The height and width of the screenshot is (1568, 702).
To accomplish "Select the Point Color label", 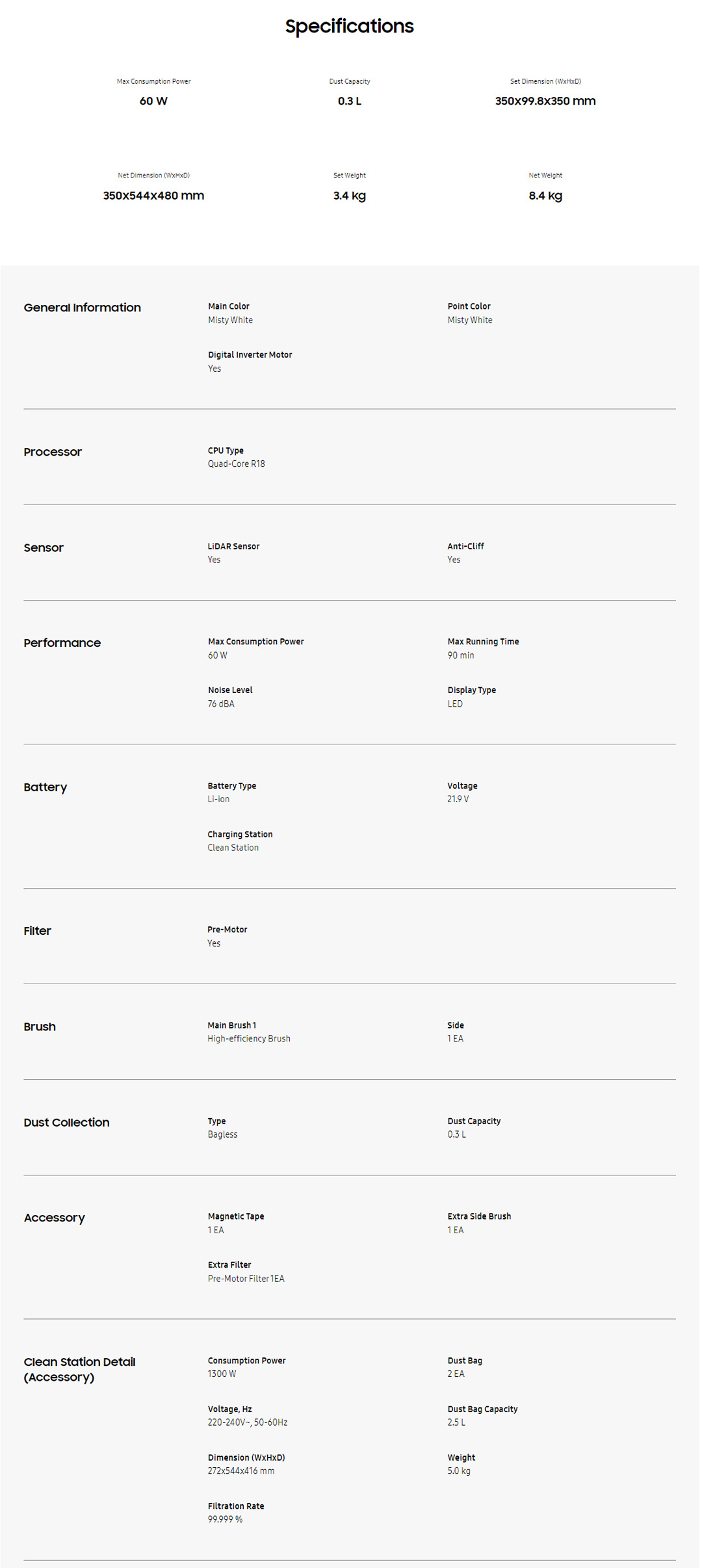I will [x=469, y=306].
